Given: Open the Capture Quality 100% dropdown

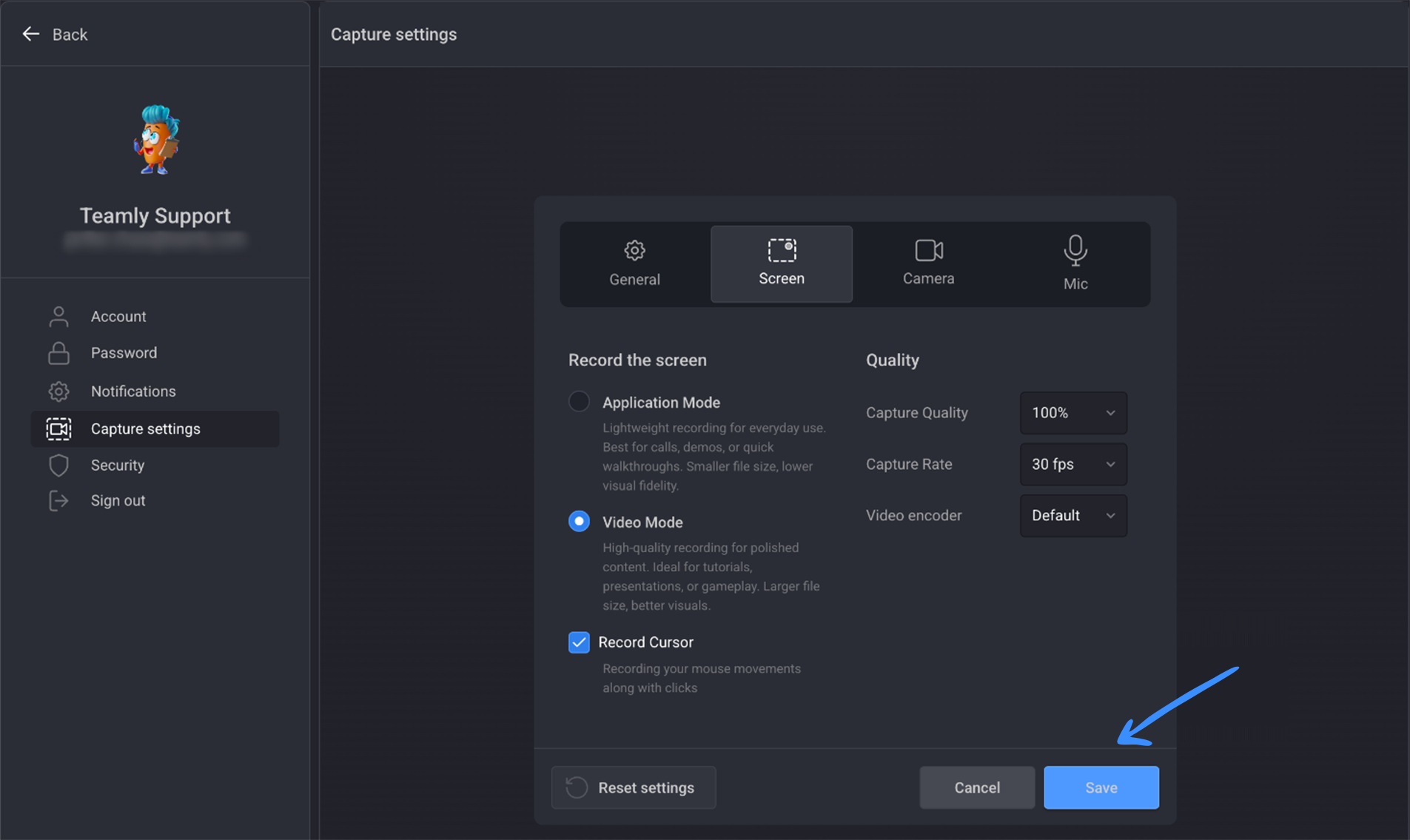Looking at the screenshot, I should tap(1073, 412).
